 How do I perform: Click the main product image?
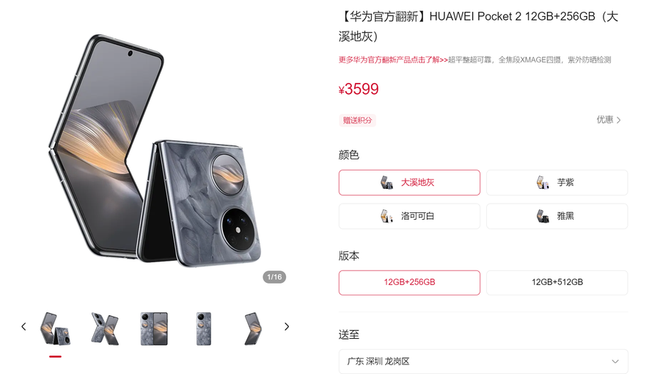pos(155,151)
